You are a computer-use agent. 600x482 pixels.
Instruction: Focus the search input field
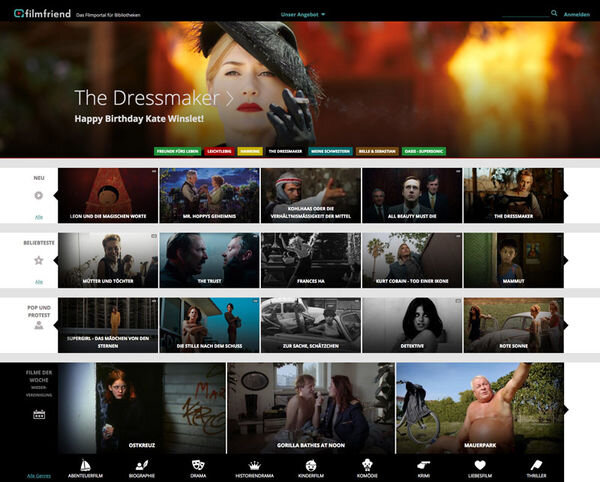point(525,14)
